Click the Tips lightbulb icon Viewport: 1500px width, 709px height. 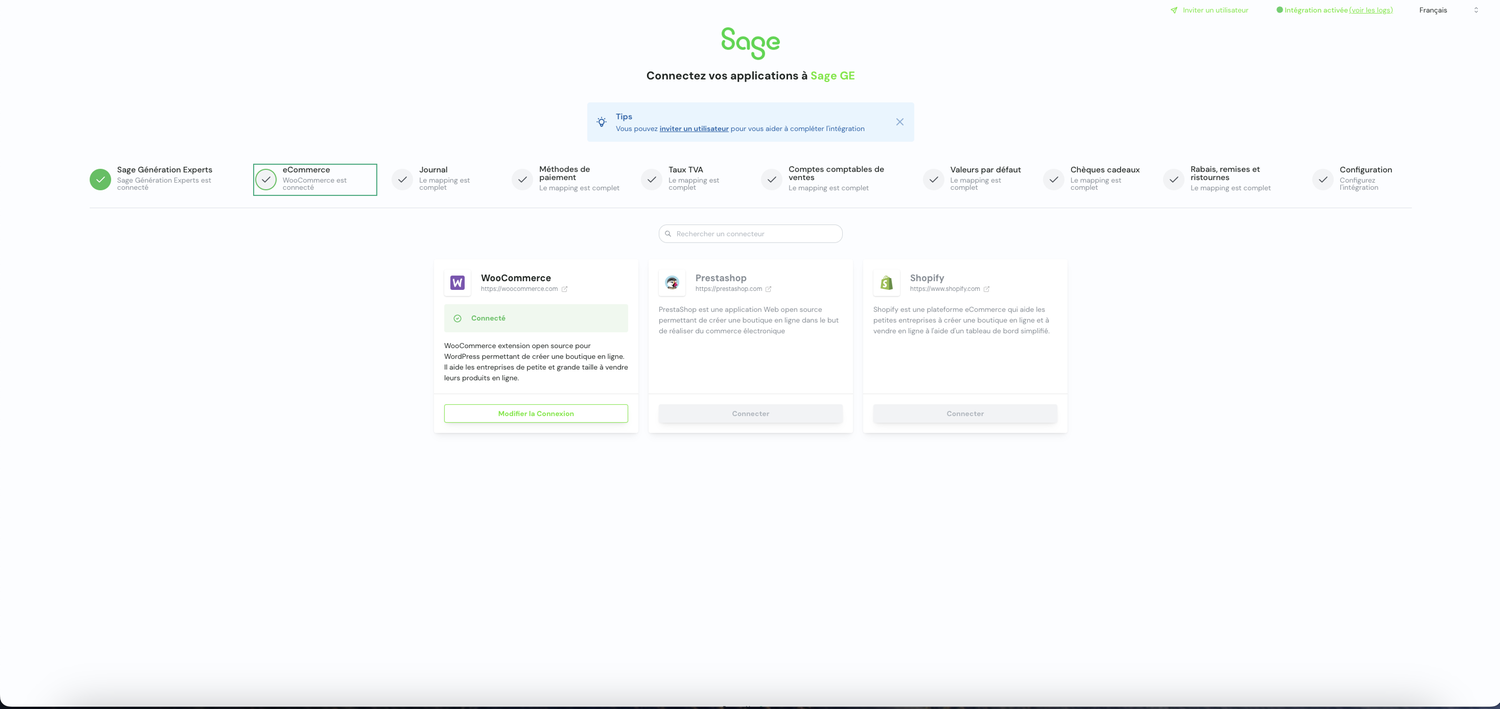(601, 122)
